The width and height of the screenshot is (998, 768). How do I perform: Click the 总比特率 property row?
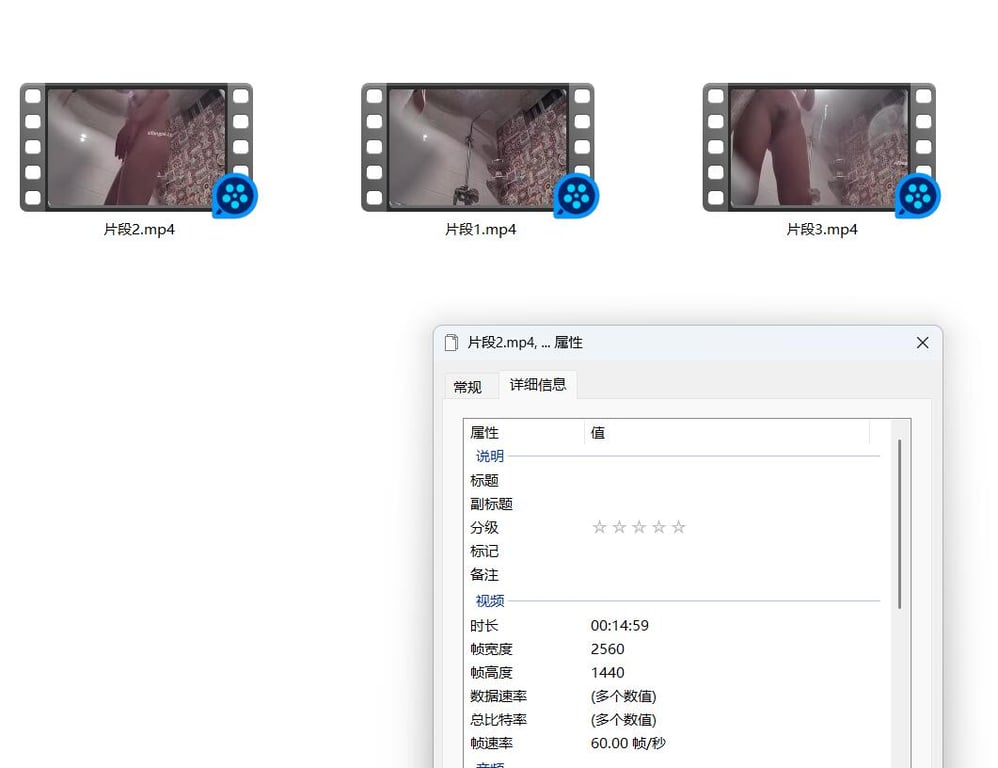[x=675, y=720]
